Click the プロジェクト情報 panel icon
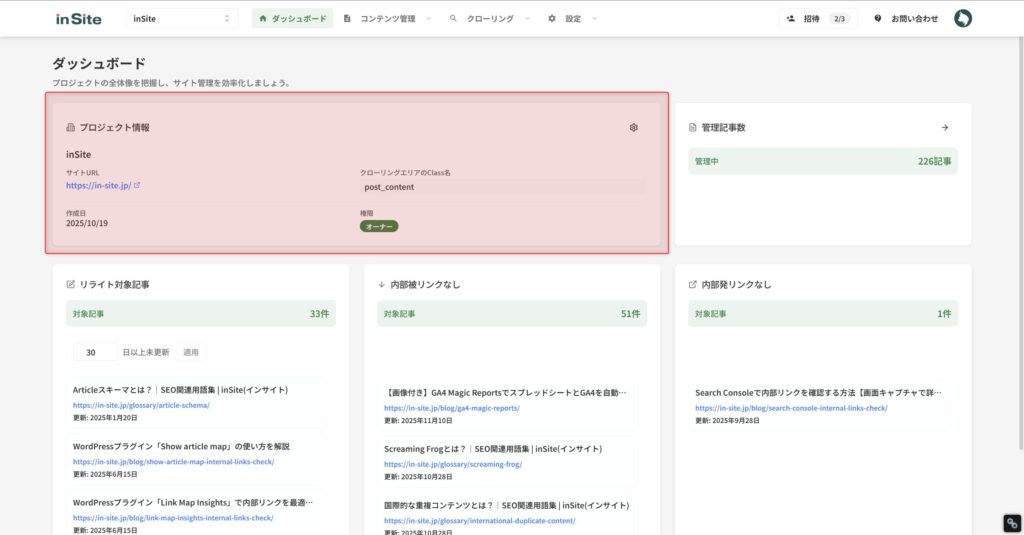The width and height of the screenshot is (1024, 535). 71,127
